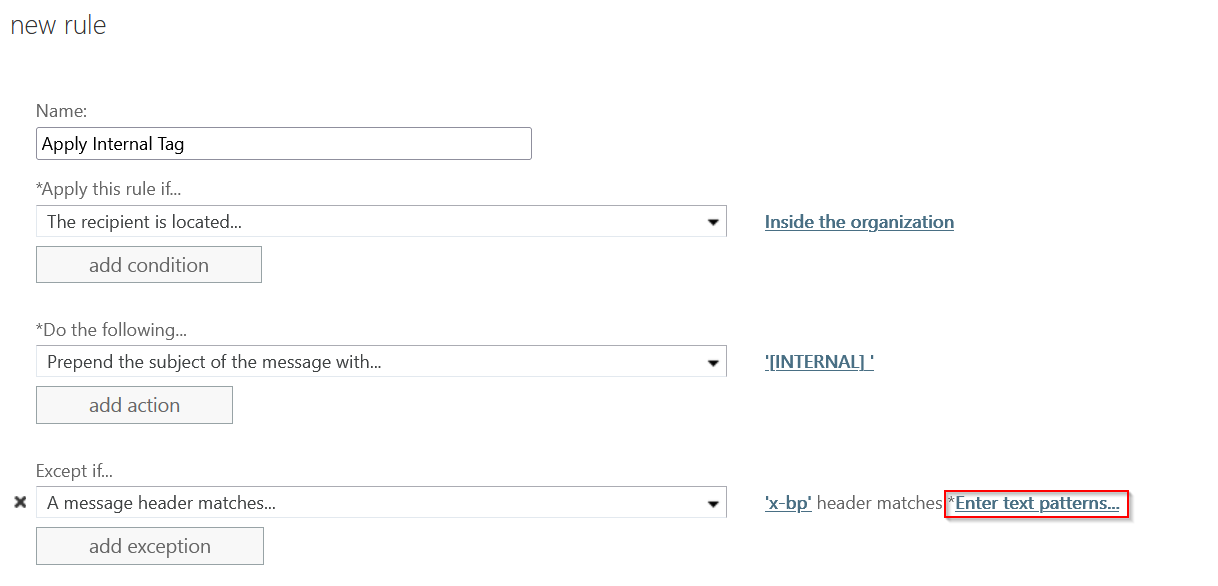Click the 'Enter text patterns...' link
The image size is (1218, 586).
(x=1037, y=503)
